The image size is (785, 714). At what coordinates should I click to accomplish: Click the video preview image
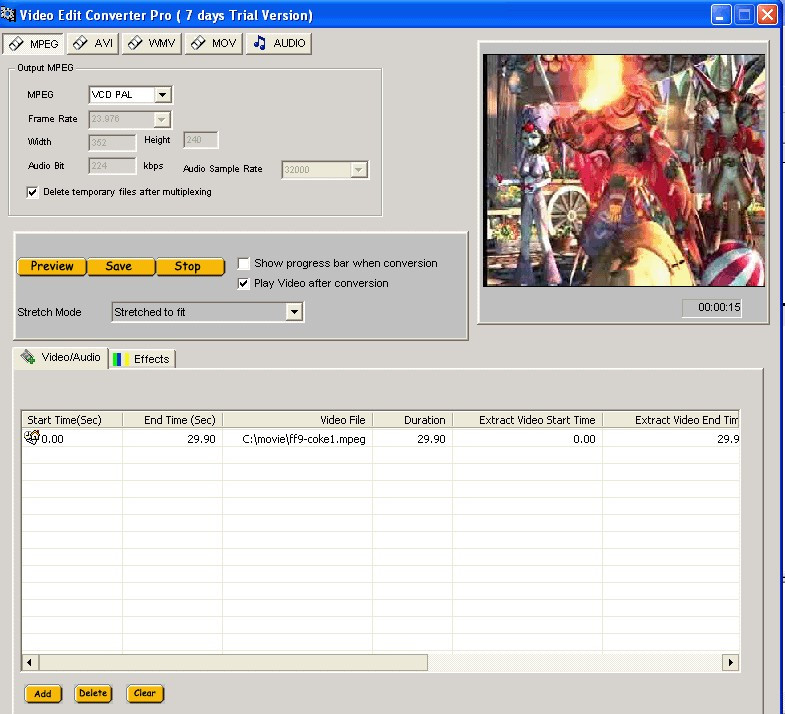(x=624, y=170)
